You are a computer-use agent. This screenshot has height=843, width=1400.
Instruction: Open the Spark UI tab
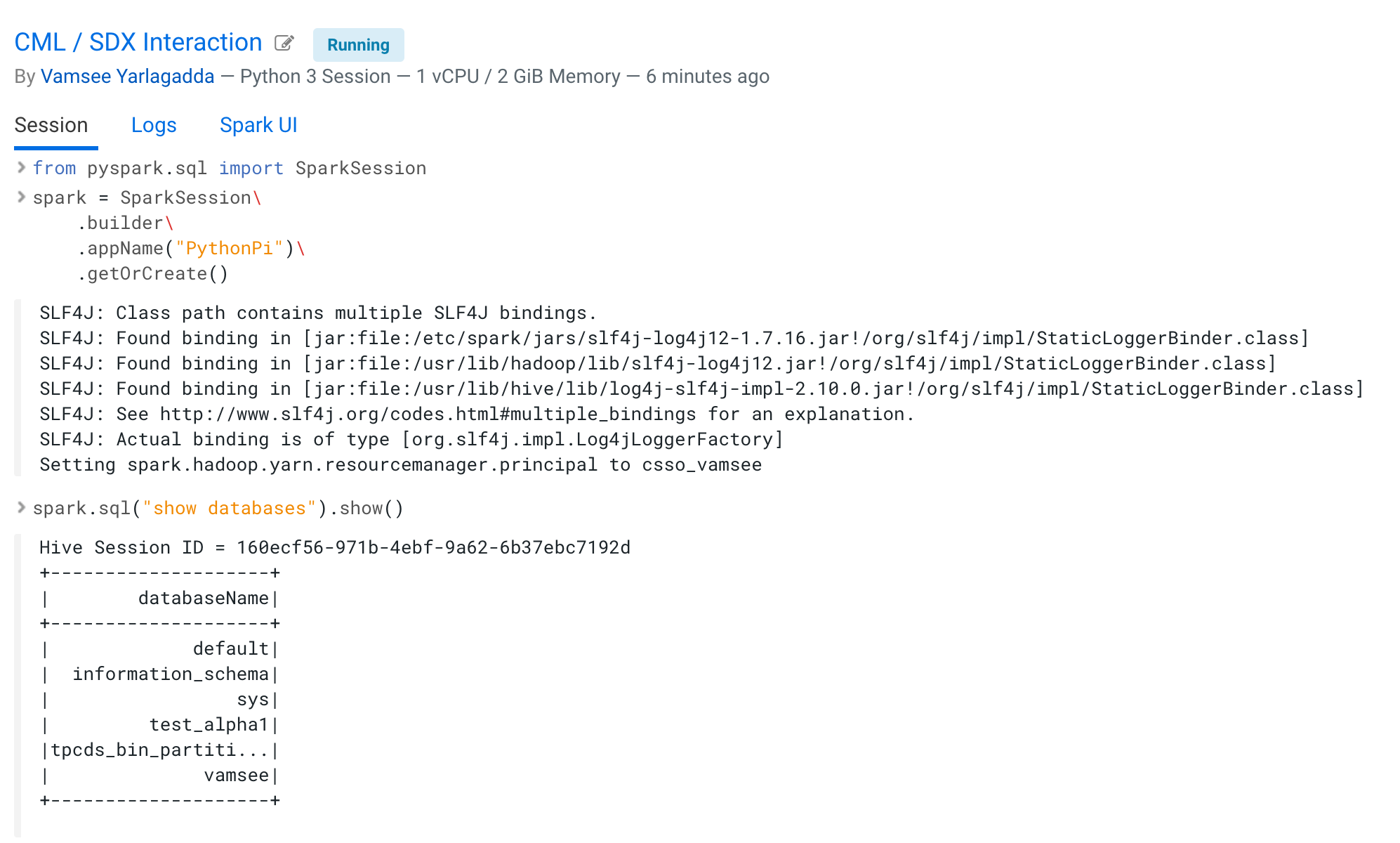tap(258, 125)
